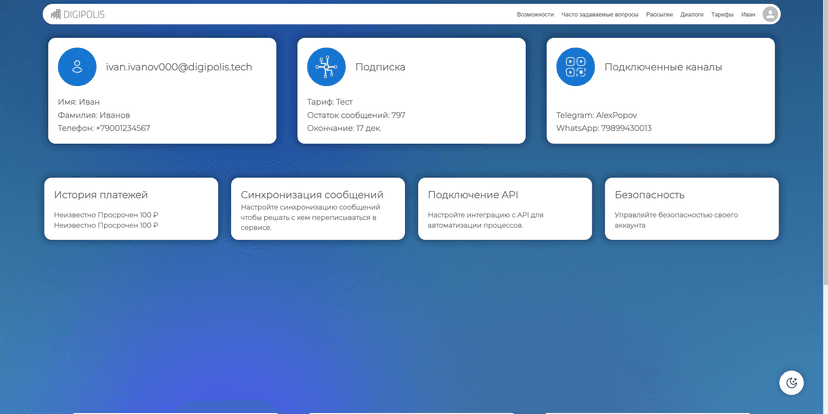Go to Часто задаваемые вопросы page

[x=600, y=15]
